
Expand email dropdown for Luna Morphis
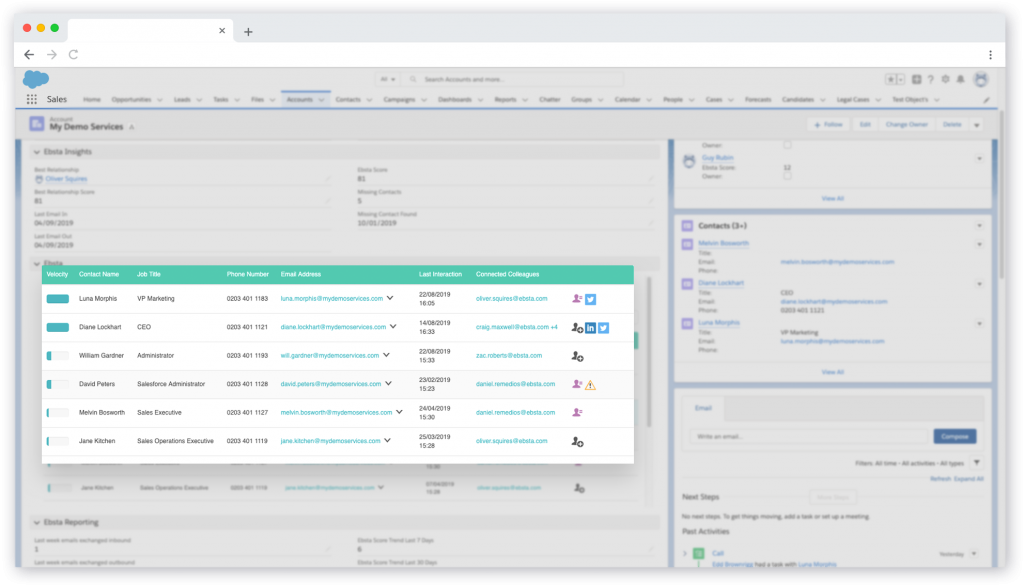point(390,298)
